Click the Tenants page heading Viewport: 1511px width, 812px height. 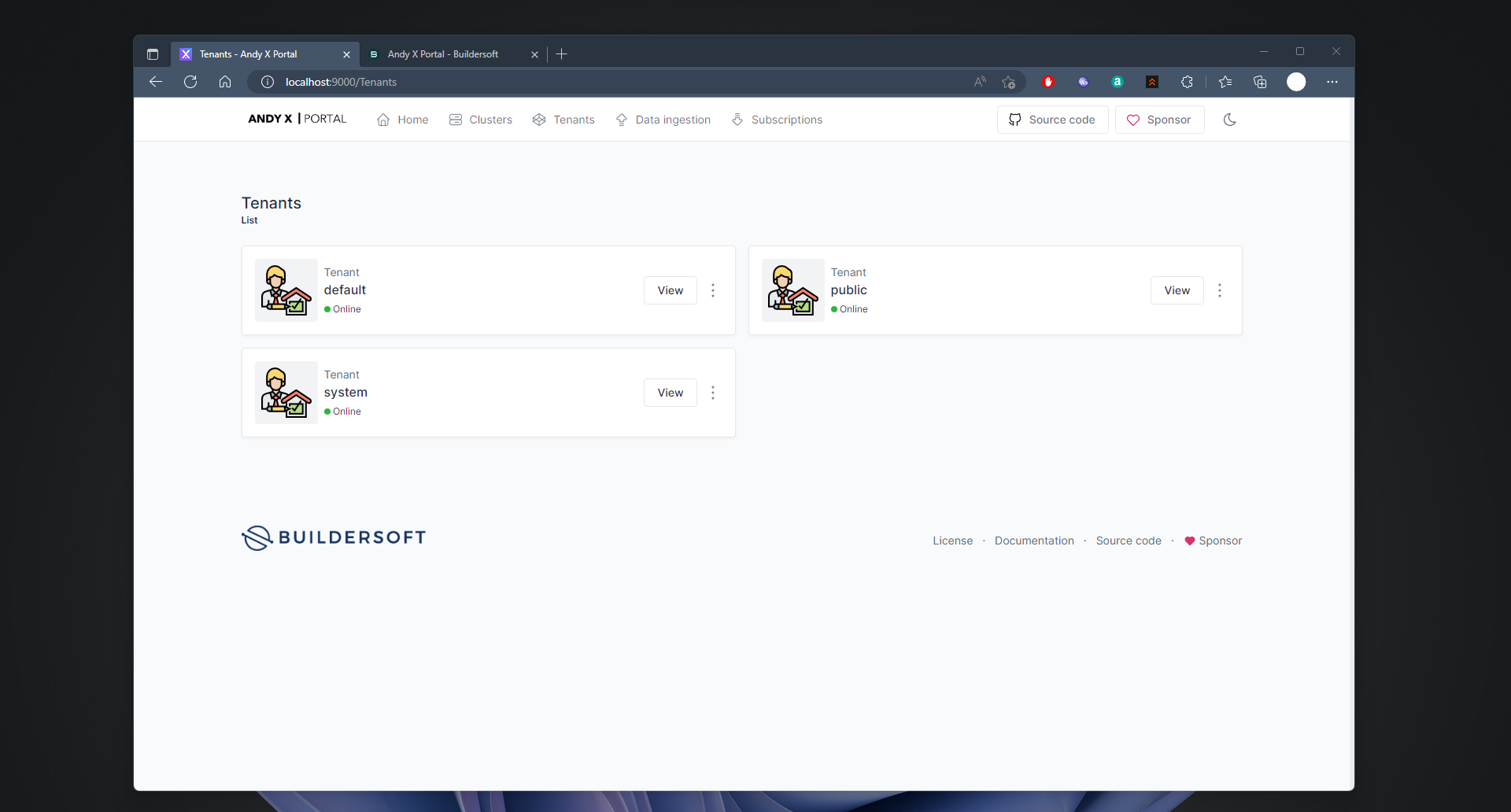click(271, 203)
